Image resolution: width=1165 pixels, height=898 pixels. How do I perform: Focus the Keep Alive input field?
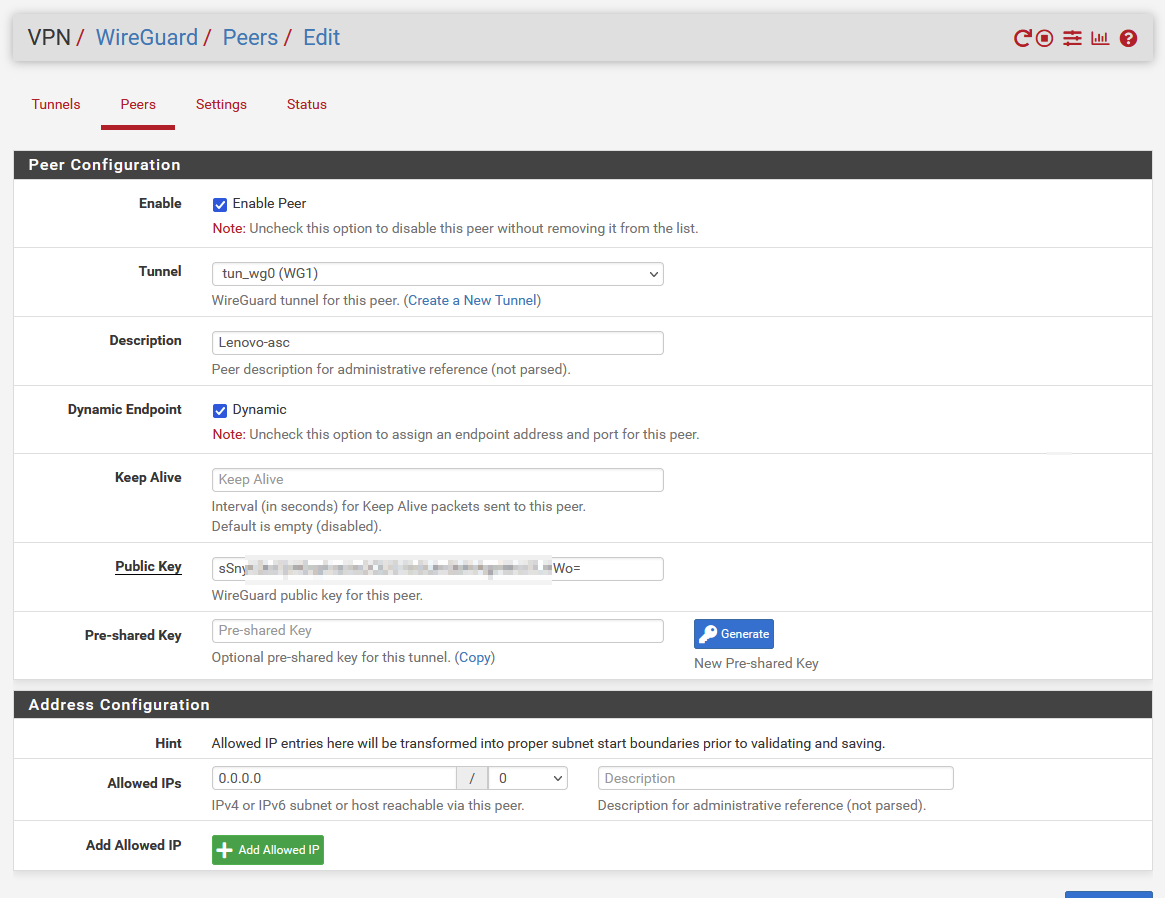[437, 480]
